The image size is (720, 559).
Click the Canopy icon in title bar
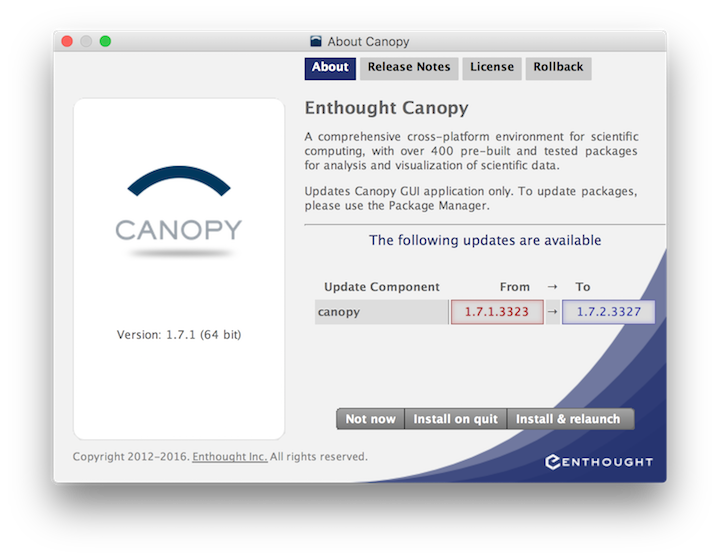315,41
